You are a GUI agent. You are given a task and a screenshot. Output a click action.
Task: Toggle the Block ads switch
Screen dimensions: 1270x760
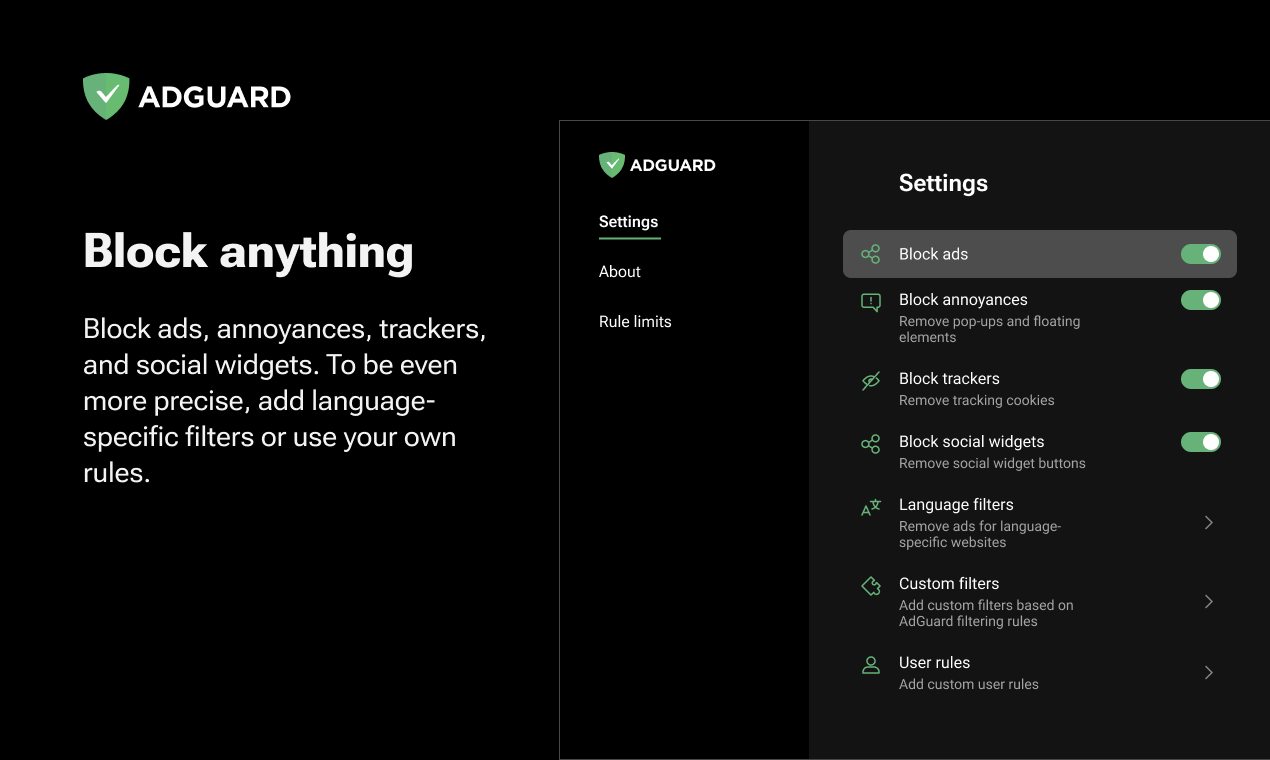(x=1201, y=254)
